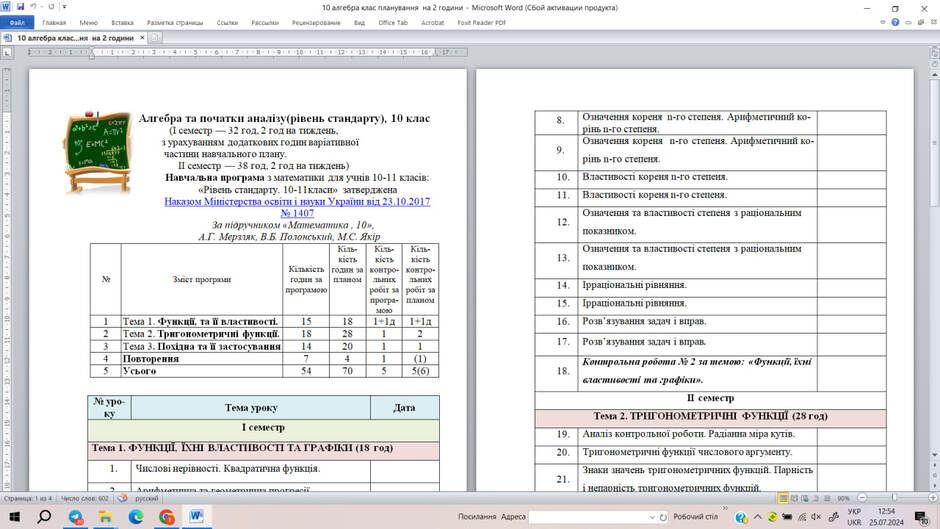This screenshot has width=940, height=529.
Task: Open the Office Tab ribbon tab
Action: 393,23
